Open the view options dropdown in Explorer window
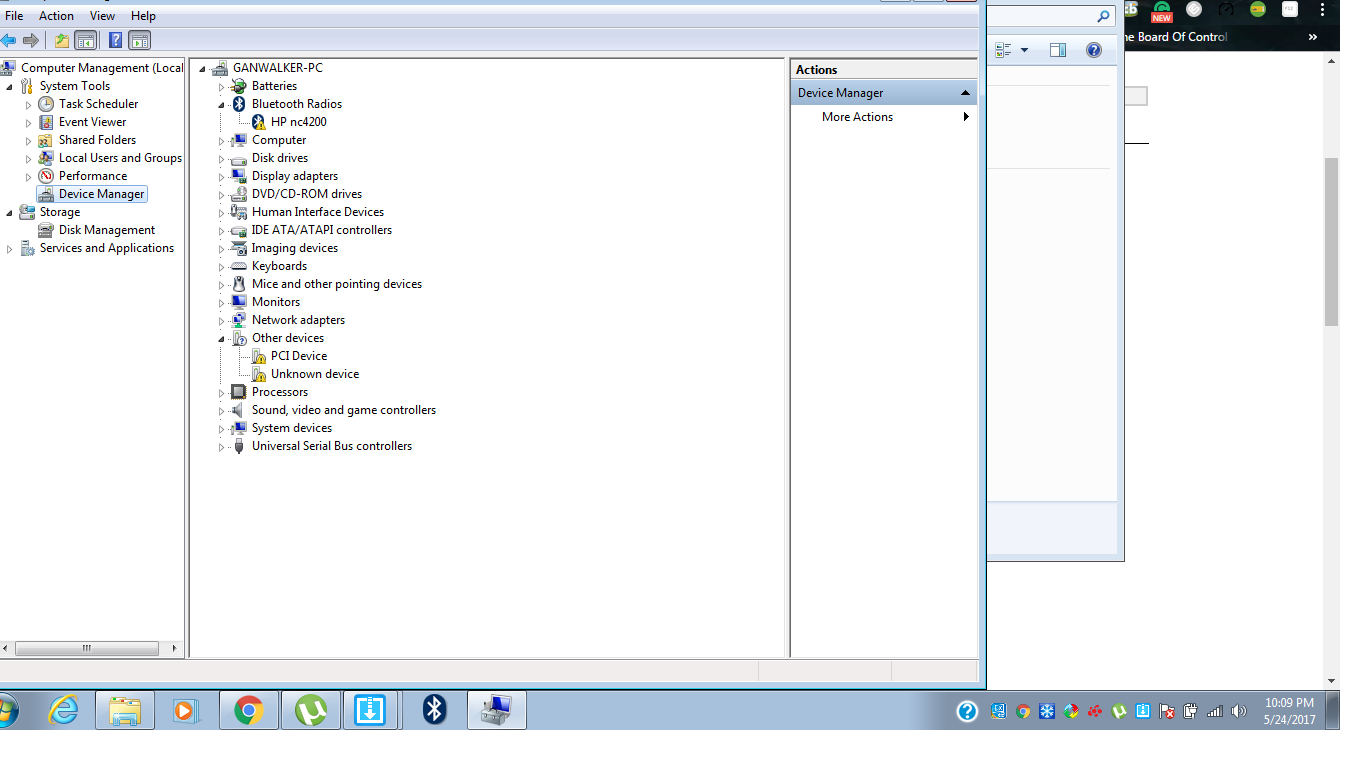Viewport: 1366px width, 768px height. pyautogui.click(x=1024, y=50)
